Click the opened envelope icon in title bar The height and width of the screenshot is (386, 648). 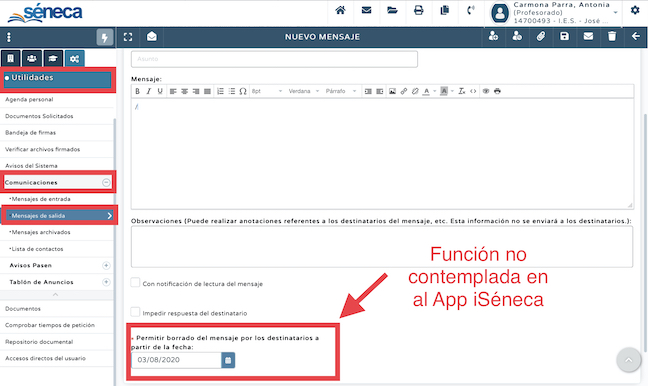(x=152, y=37)
